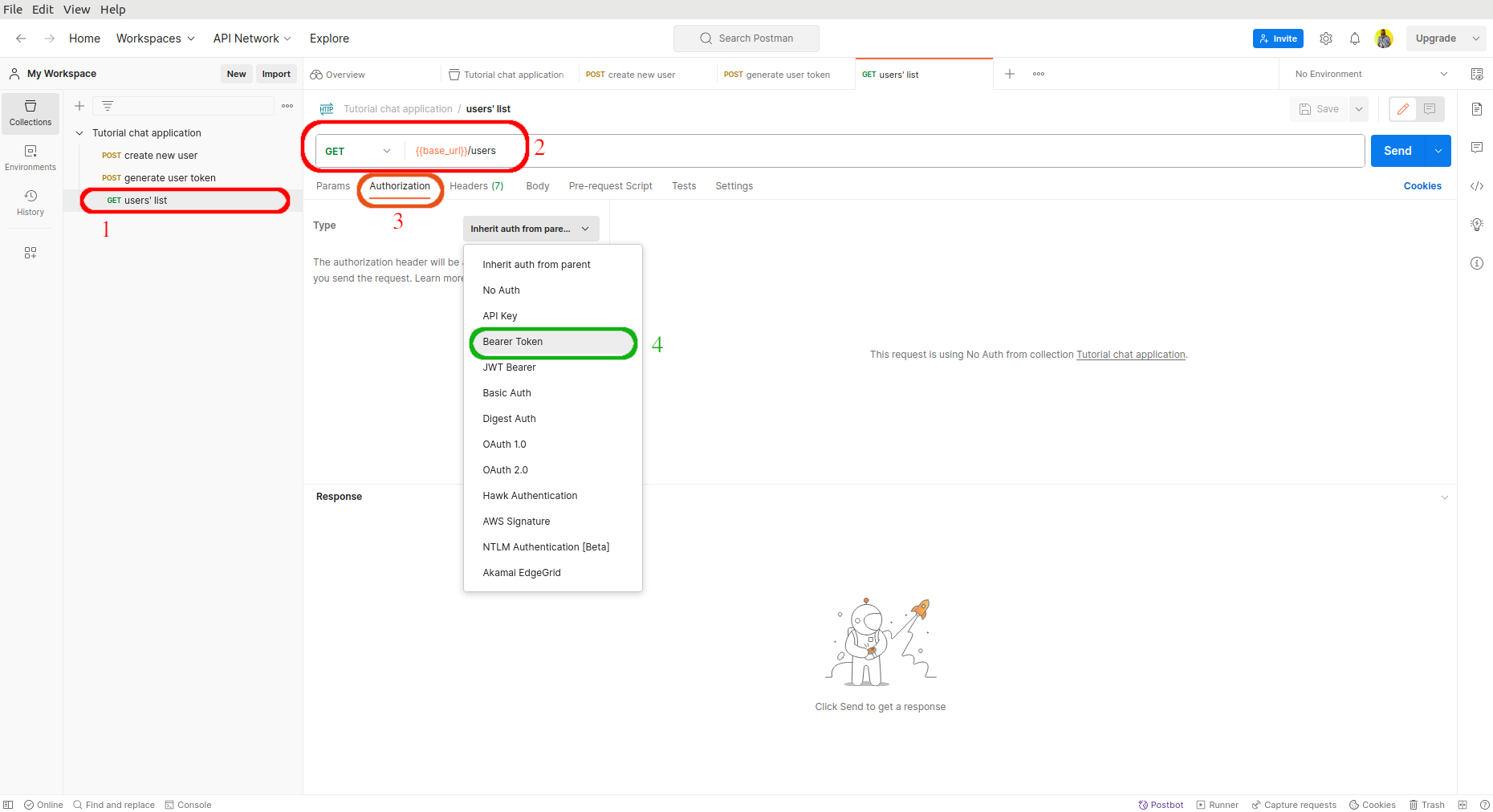The image size is (1493, 812).
Task: Select Bearer Token auth type
Action: (x=552, y=342)
